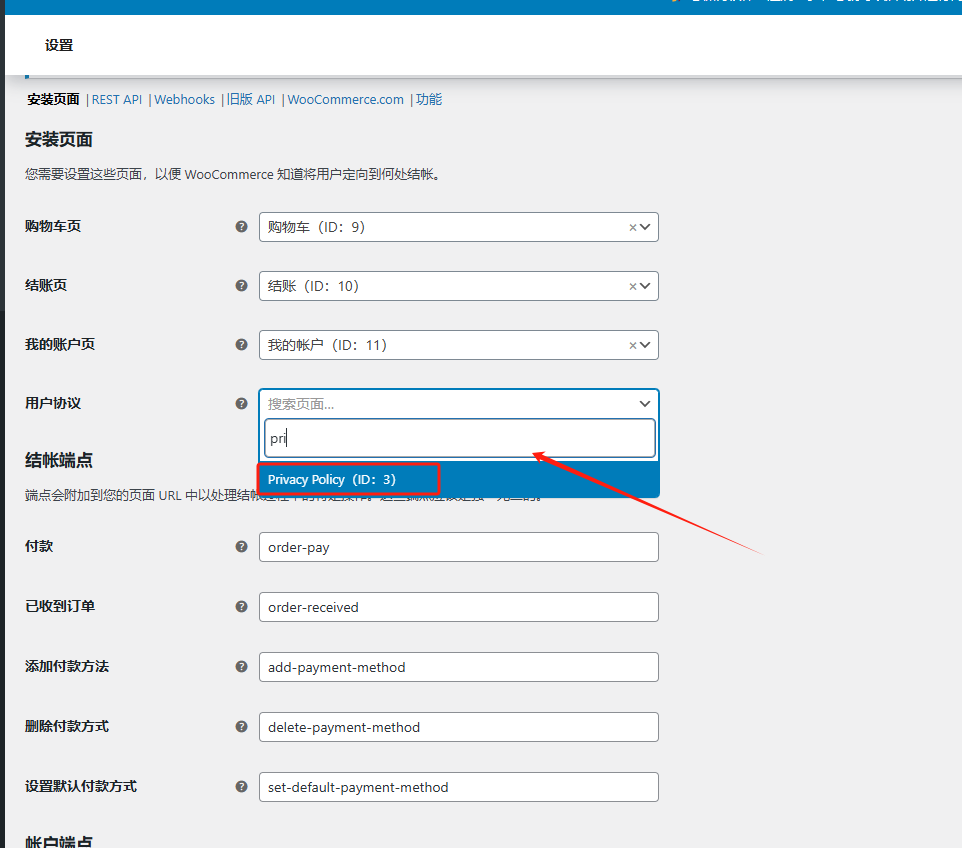Click help icon next to 结账页
This screenshot has width=962, height=848.
(241, 286)
